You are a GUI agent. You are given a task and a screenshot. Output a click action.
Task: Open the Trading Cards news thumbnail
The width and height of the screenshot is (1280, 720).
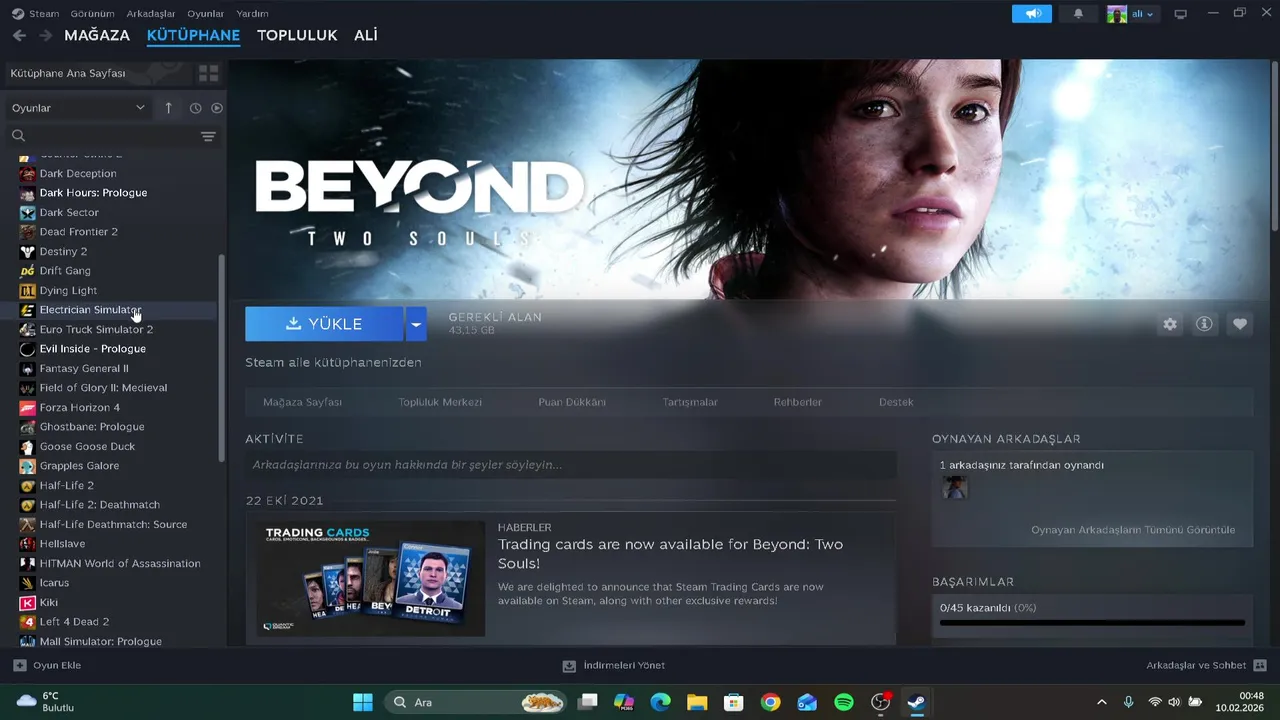pyautogui.click(x=370, y=578)
